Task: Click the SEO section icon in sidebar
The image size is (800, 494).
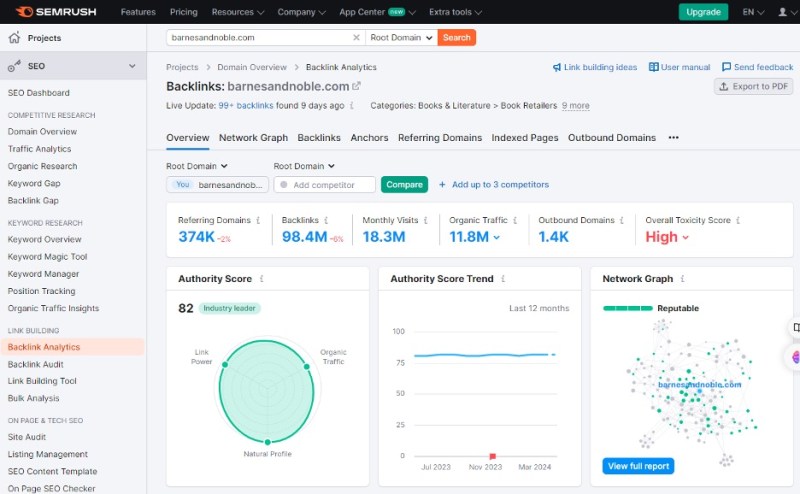Action: pyautogui.click(x=14, y=66)
